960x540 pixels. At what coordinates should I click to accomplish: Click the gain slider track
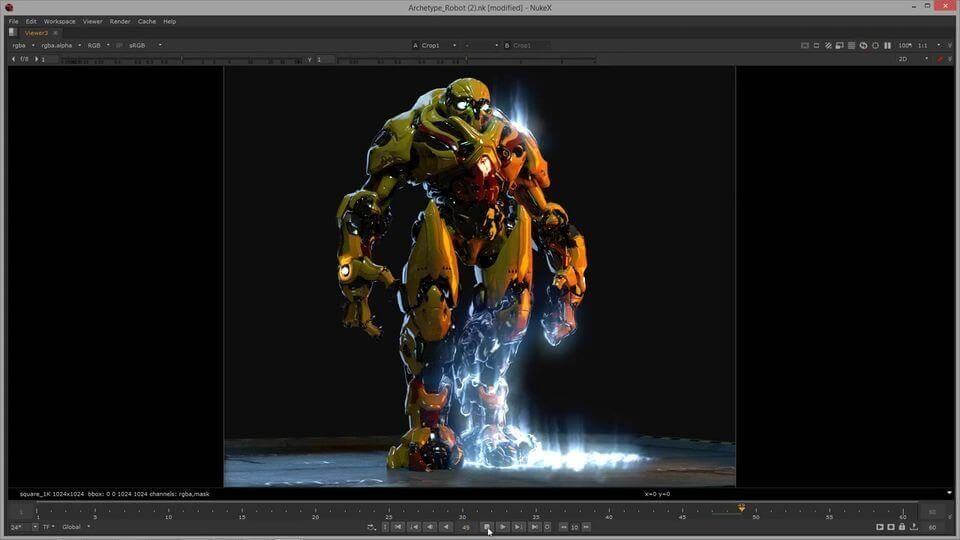tap(181, 60)
